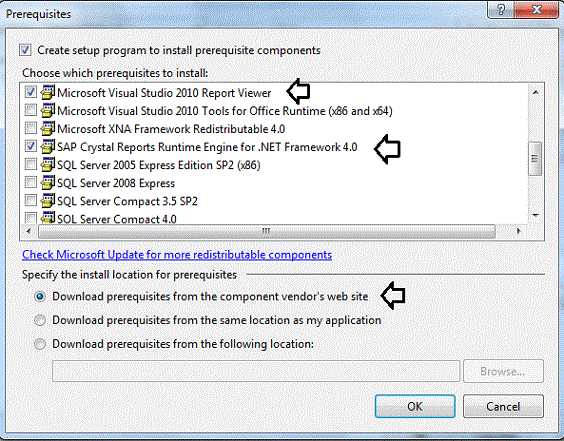Click the Microsoft XNA Framework Redistributable package icon
This screenshot has height=441, width=564.
(47, 128)
